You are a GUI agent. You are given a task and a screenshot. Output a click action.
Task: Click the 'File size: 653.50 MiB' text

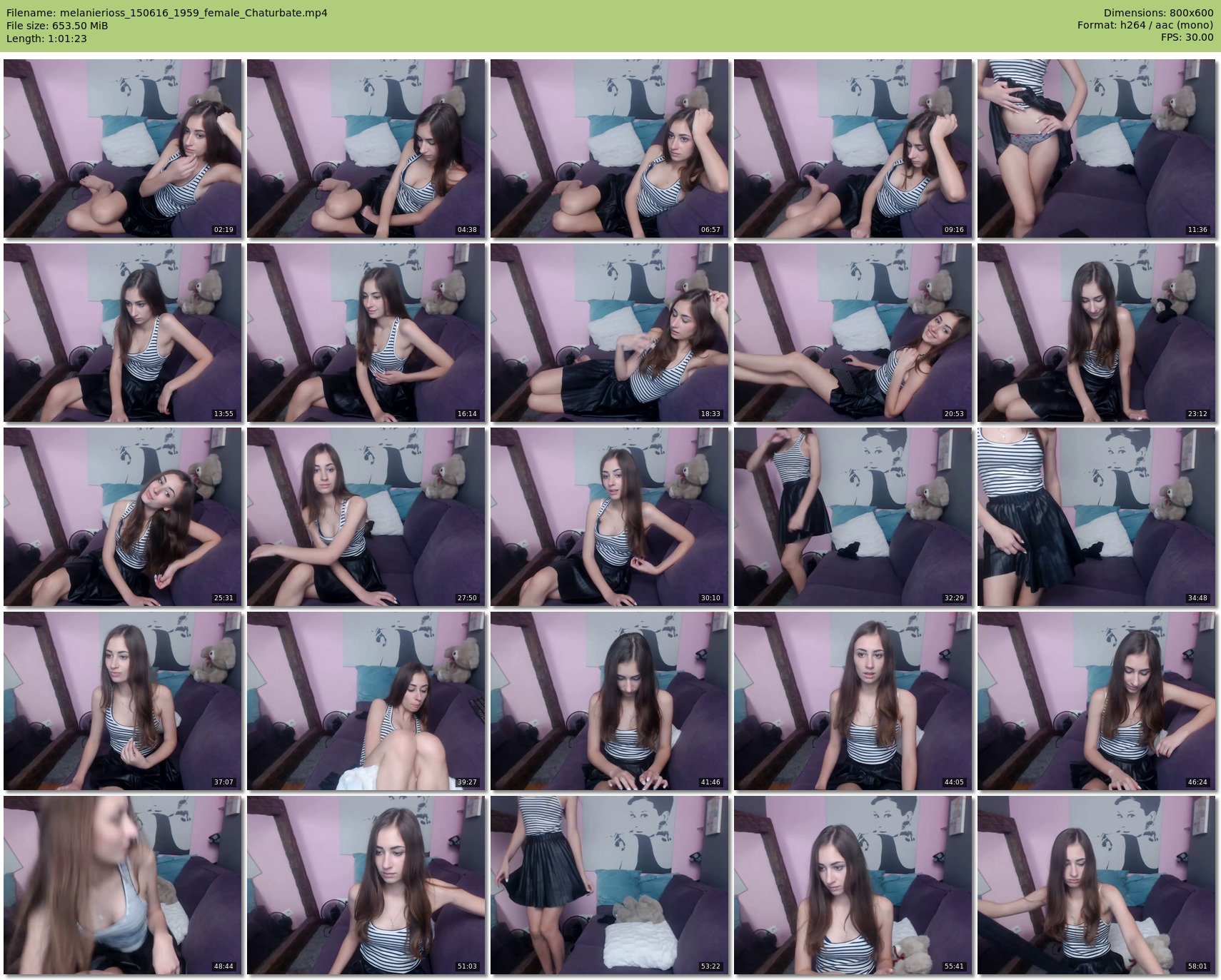(x=57, y=26)
